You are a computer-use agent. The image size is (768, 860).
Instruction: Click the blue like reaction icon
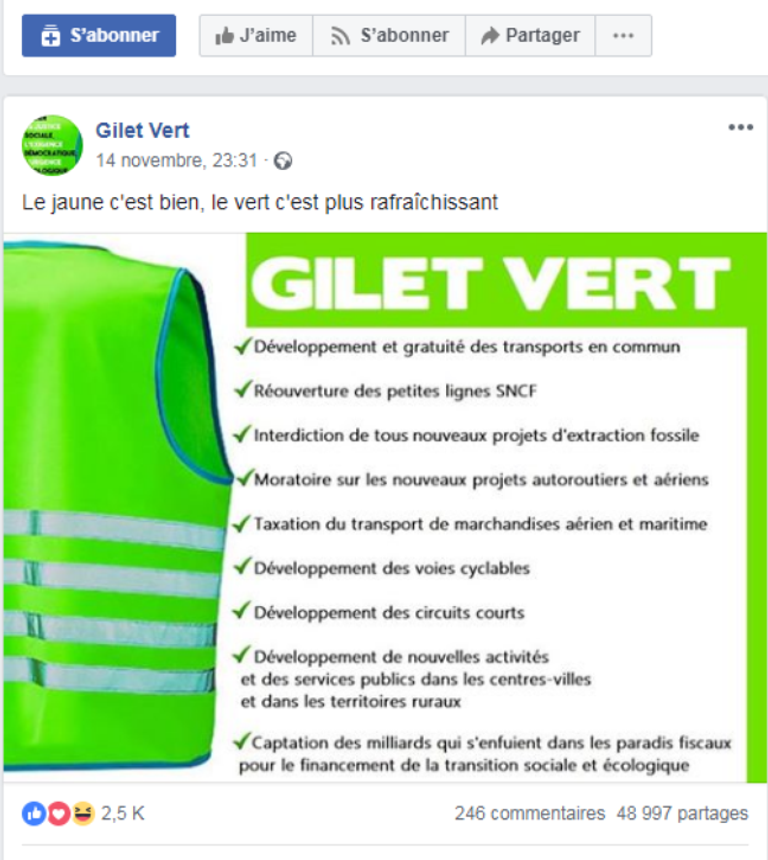point(33,813)
